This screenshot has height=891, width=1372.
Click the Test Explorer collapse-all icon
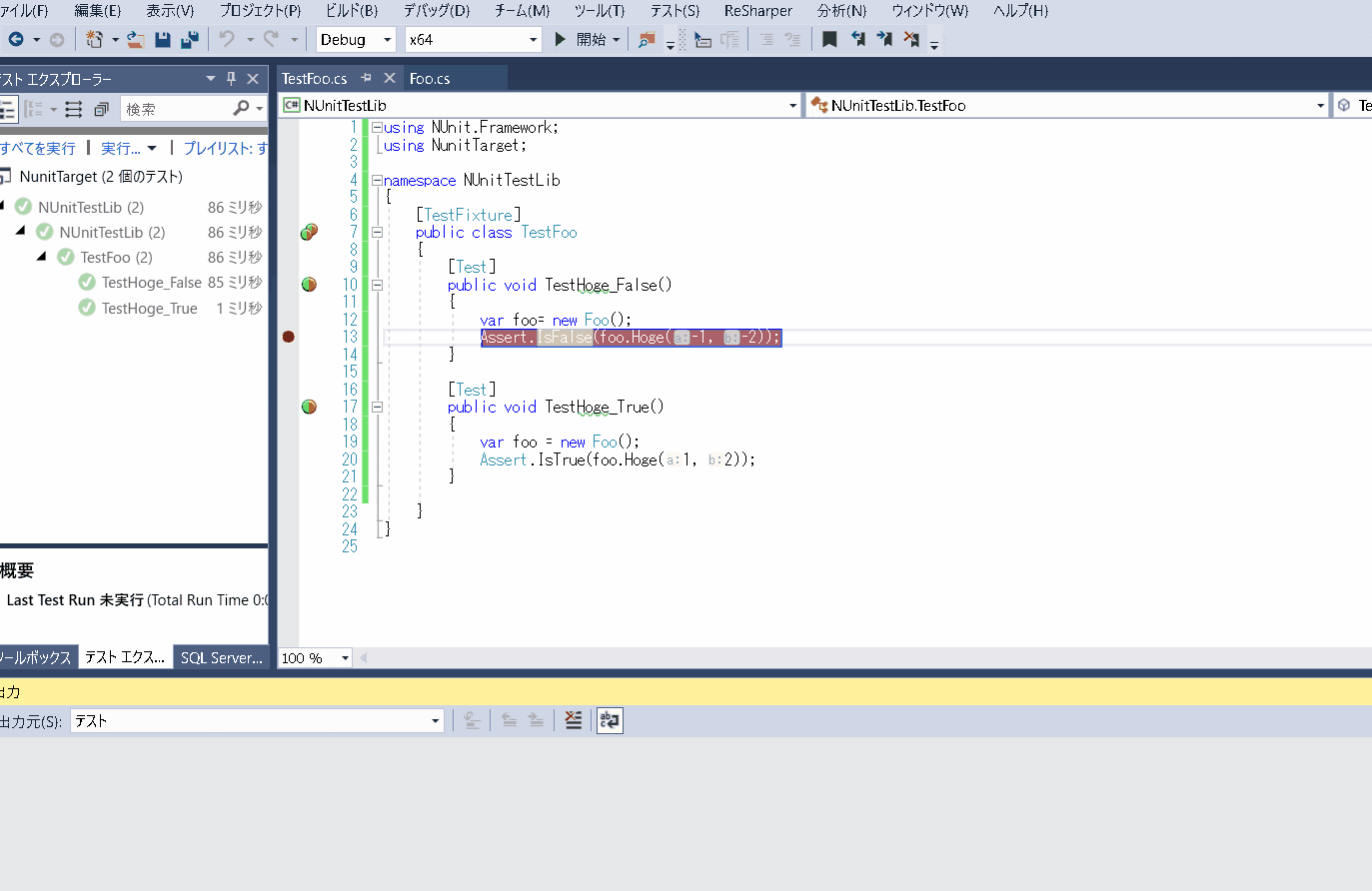101,109
